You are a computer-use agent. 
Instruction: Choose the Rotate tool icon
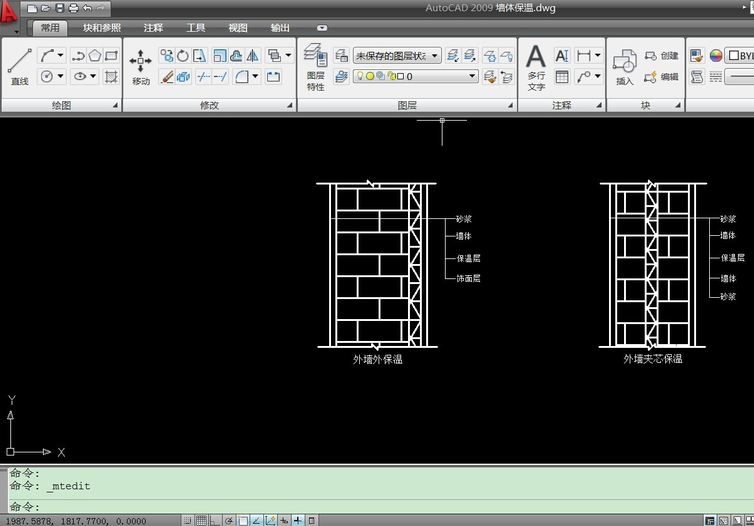pos(183,56)
